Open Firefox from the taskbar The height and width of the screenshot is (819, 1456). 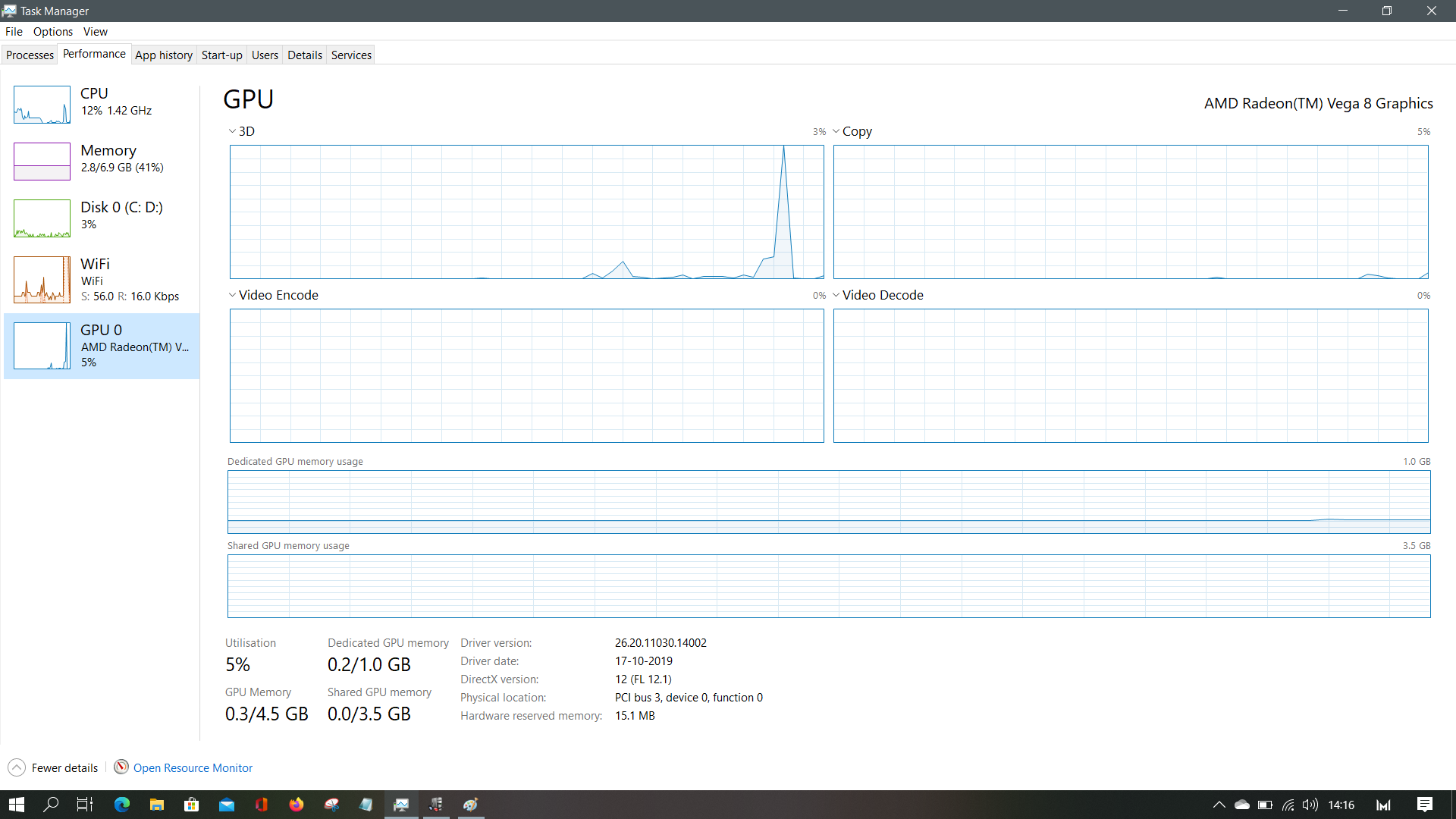296,805
